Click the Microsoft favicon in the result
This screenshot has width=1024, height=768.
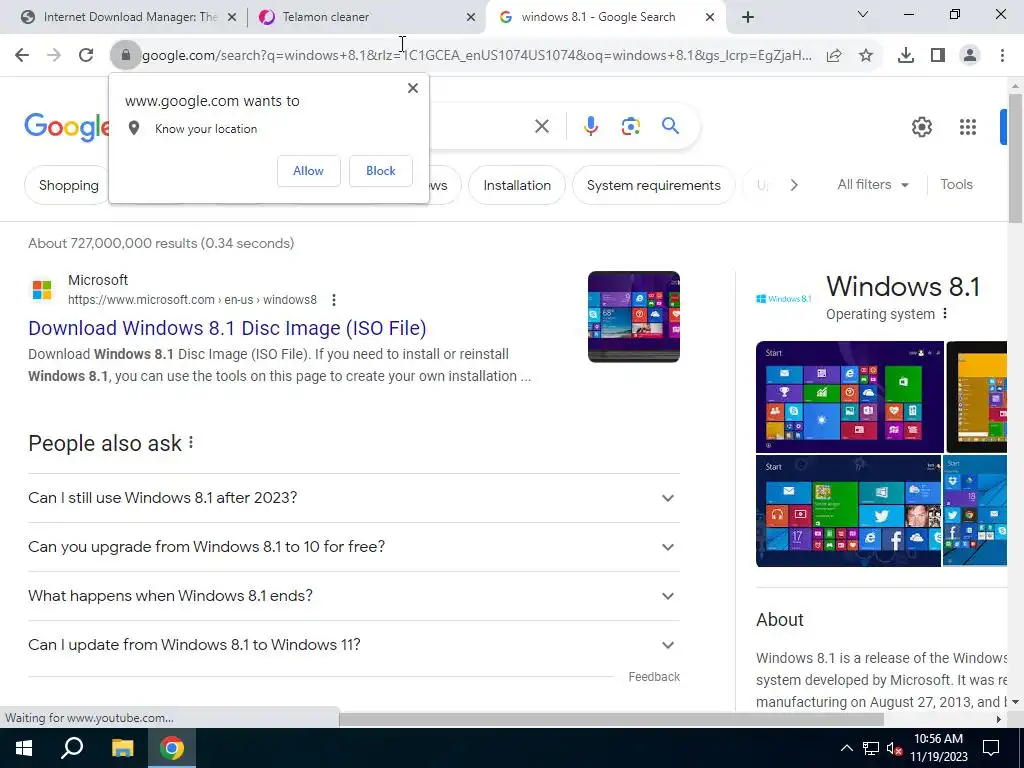tap(42, 289)
